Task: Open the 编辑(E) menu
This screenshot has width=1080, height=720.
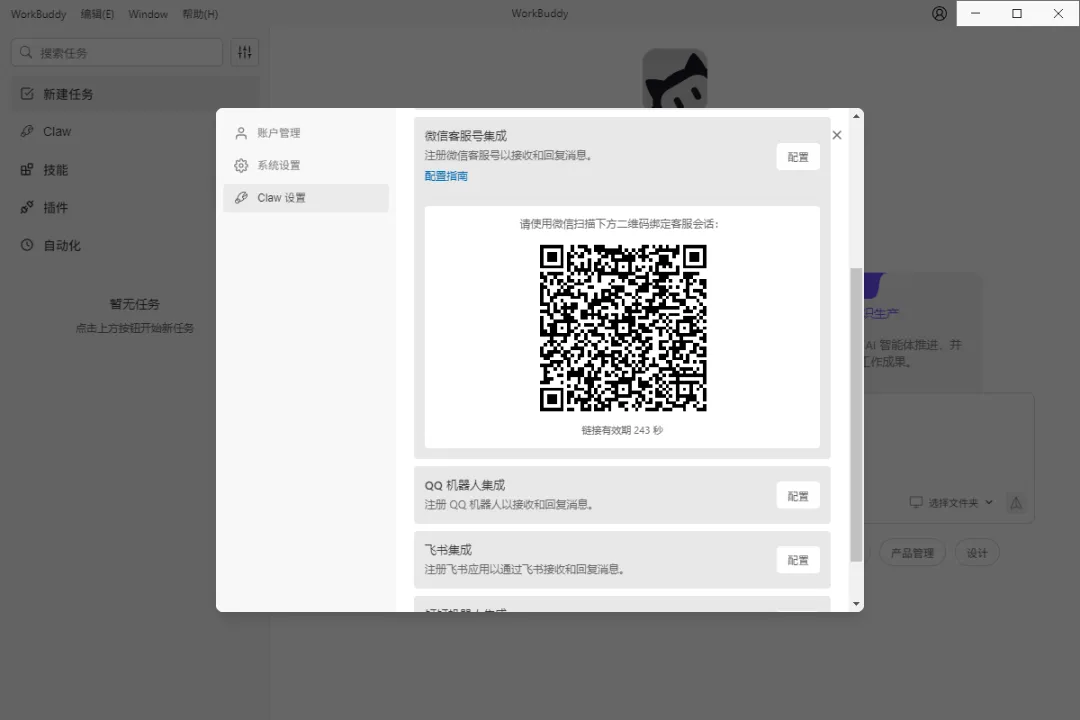Action: [x=97, y=14]
